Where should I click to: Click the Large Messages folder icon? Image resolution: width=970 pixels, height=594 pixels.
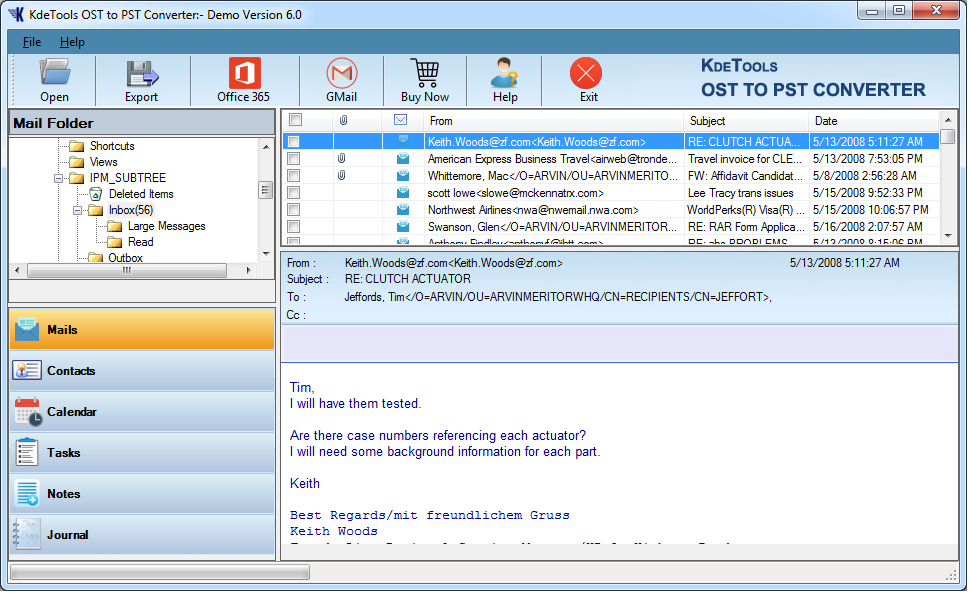tap(114, 227)
